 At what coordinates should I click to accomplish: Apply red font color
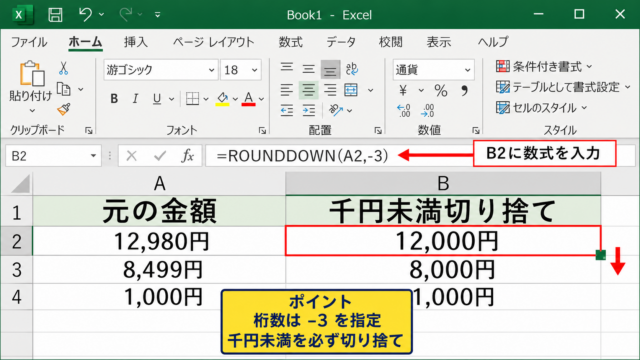point(248,98)
